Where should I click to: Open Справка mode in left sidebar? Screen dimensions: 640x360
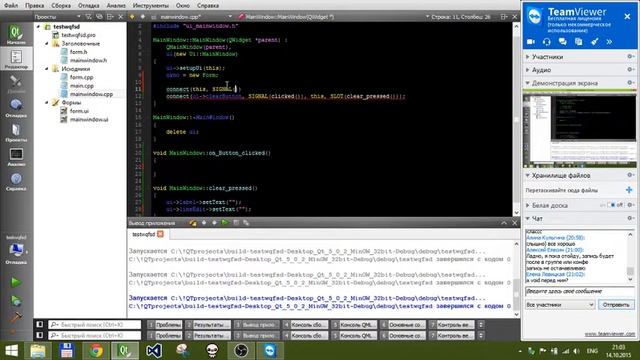(16, 181)
